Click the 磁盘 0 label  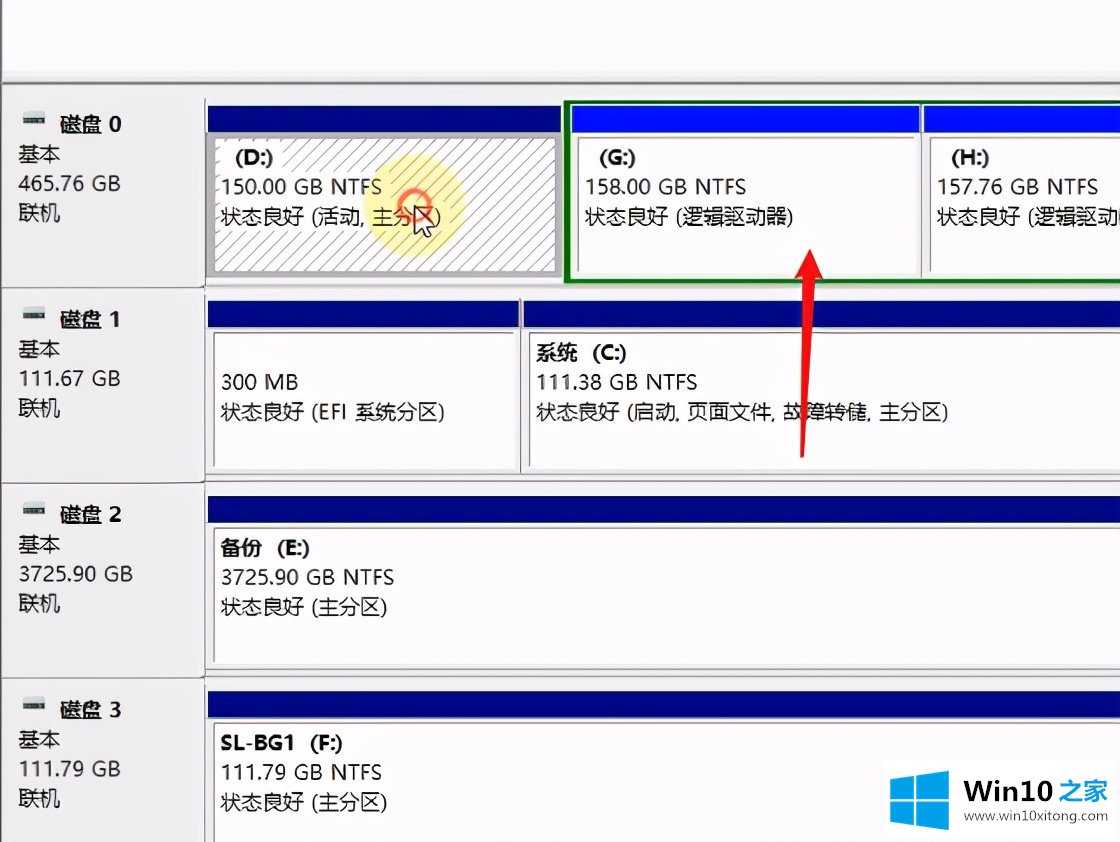[90, 124]
